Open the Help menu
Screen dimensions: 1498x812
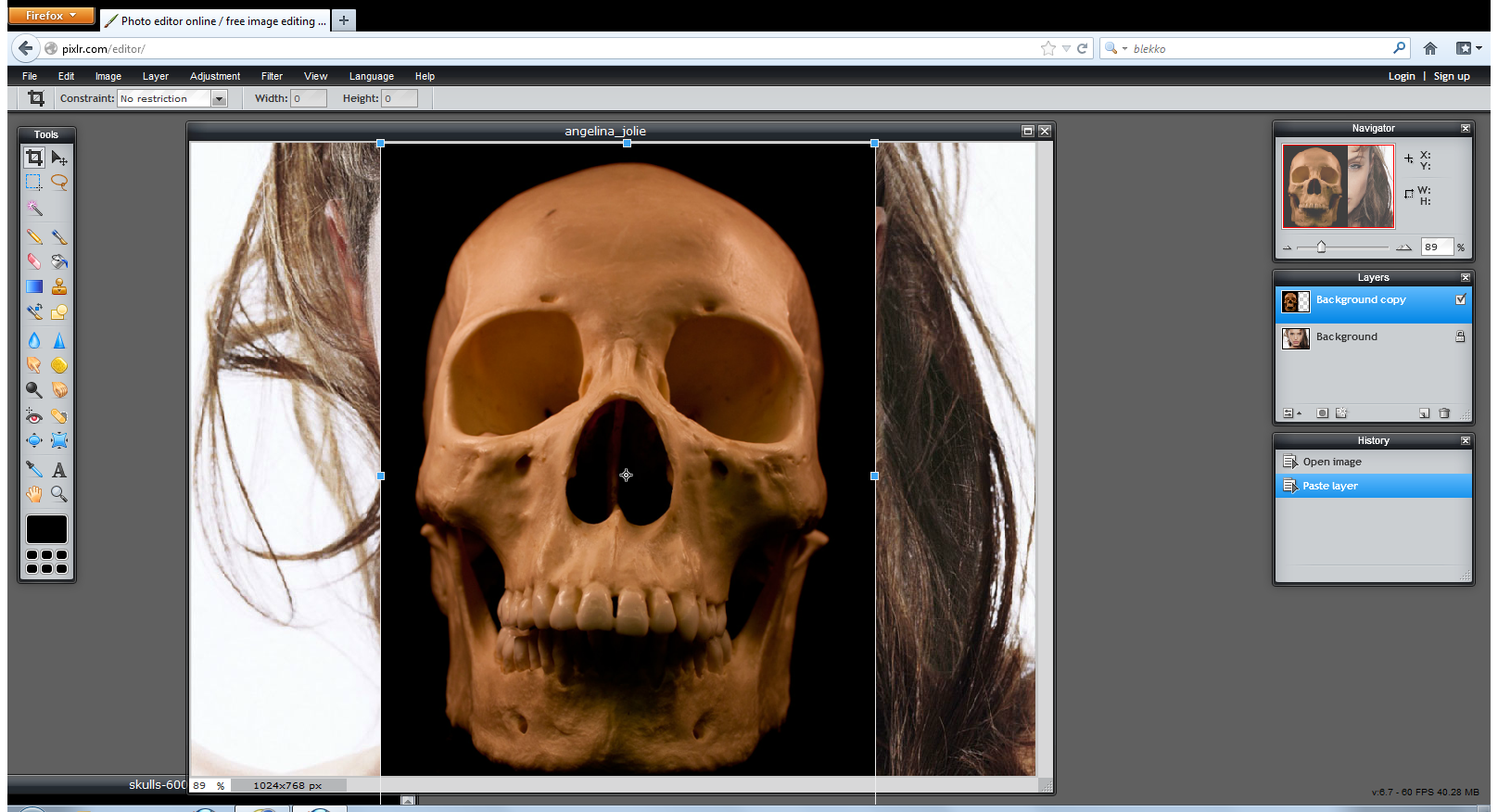(425, 76)
